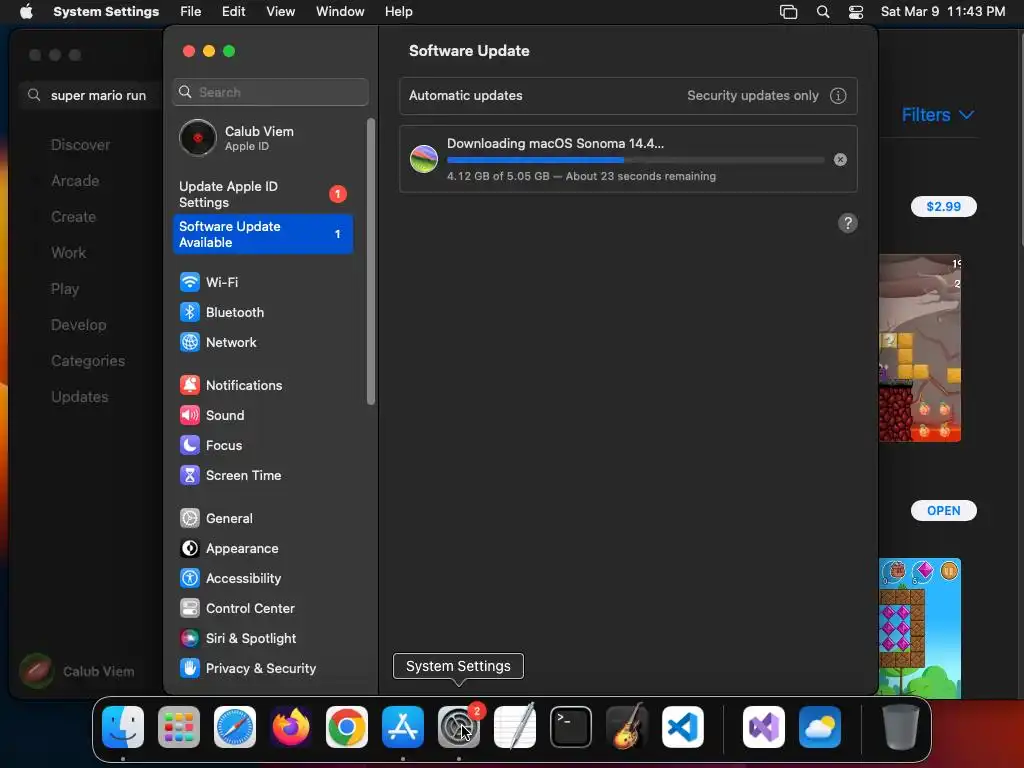Select Discover in App Store sidebar

point(80,145)
